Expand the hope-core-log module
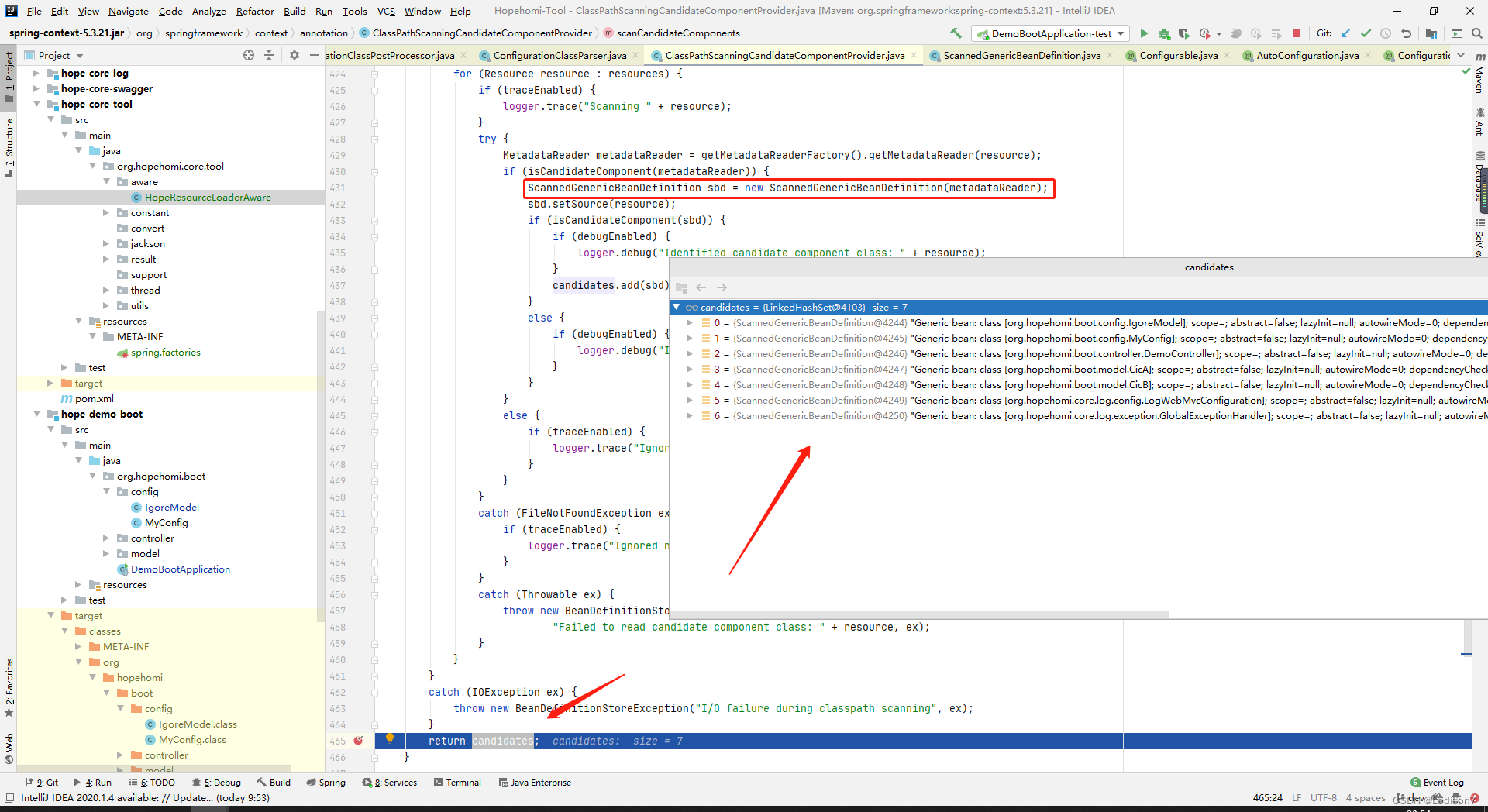The width and height of the screenshot is (1488, 812). pos(36,73)
